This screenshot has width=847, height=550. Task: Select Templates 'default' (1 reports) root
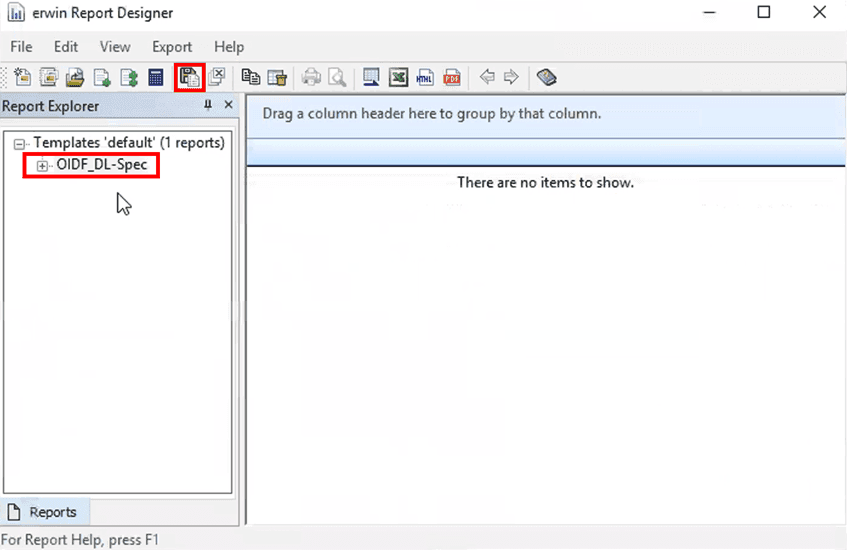point(129,143)
